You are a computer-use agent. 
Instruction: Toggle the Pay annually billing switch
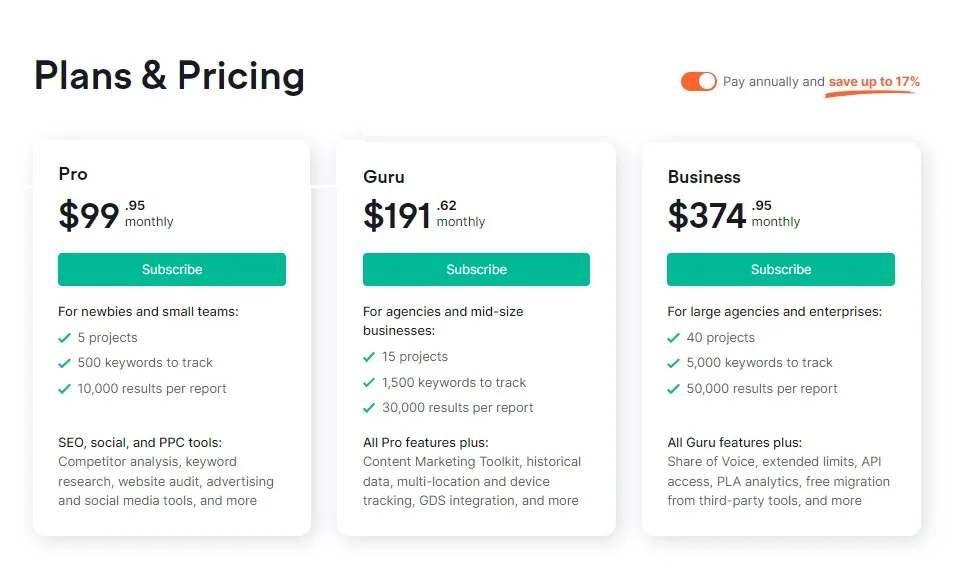698,81
